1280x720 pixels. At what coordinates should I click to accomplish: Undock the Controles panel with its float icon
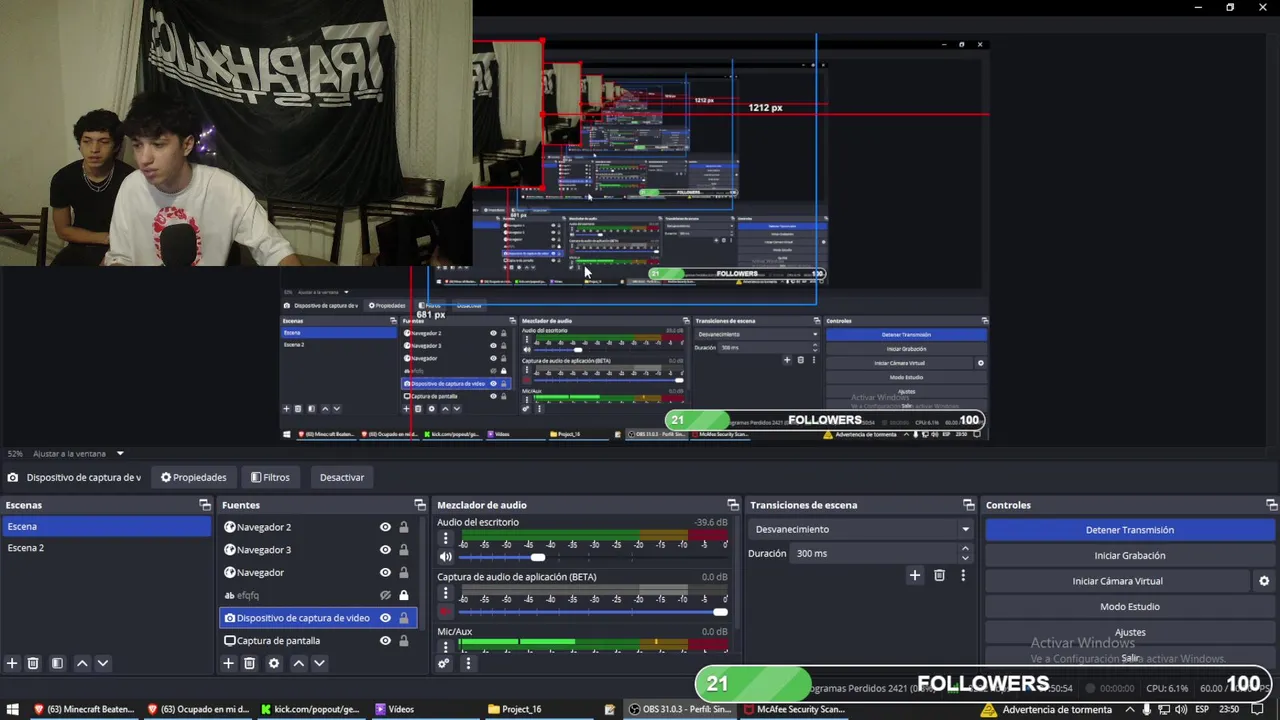tap(1271, 505)
